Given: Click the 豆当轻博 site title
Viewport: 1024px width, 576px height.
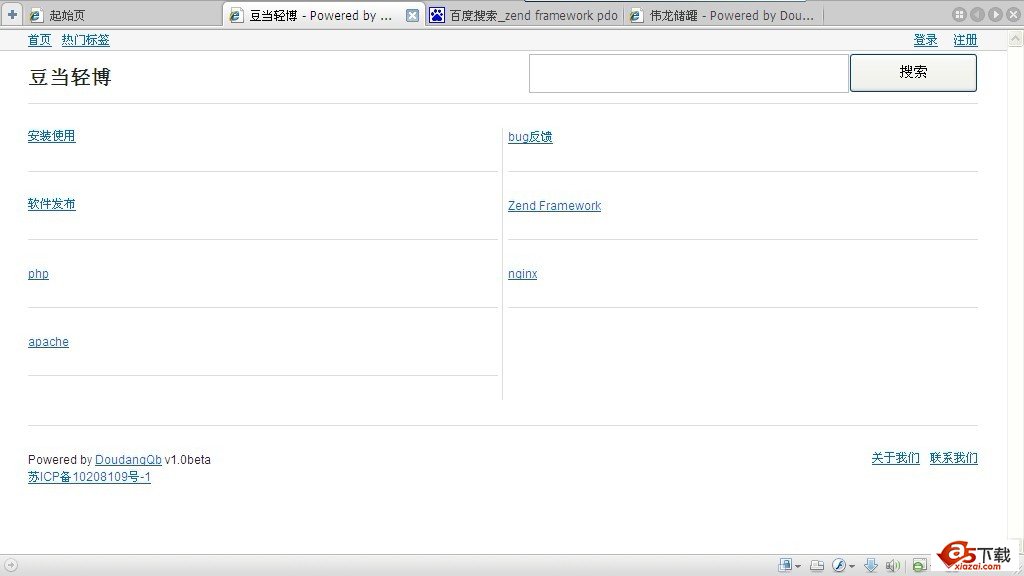Looking at the screenshot, I should (70, 77).
